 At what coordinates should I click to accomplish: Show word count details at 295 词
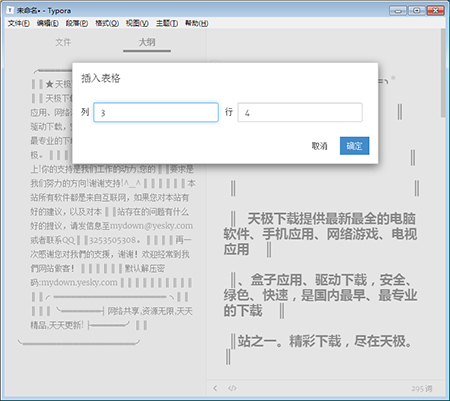tap(422, 389)
